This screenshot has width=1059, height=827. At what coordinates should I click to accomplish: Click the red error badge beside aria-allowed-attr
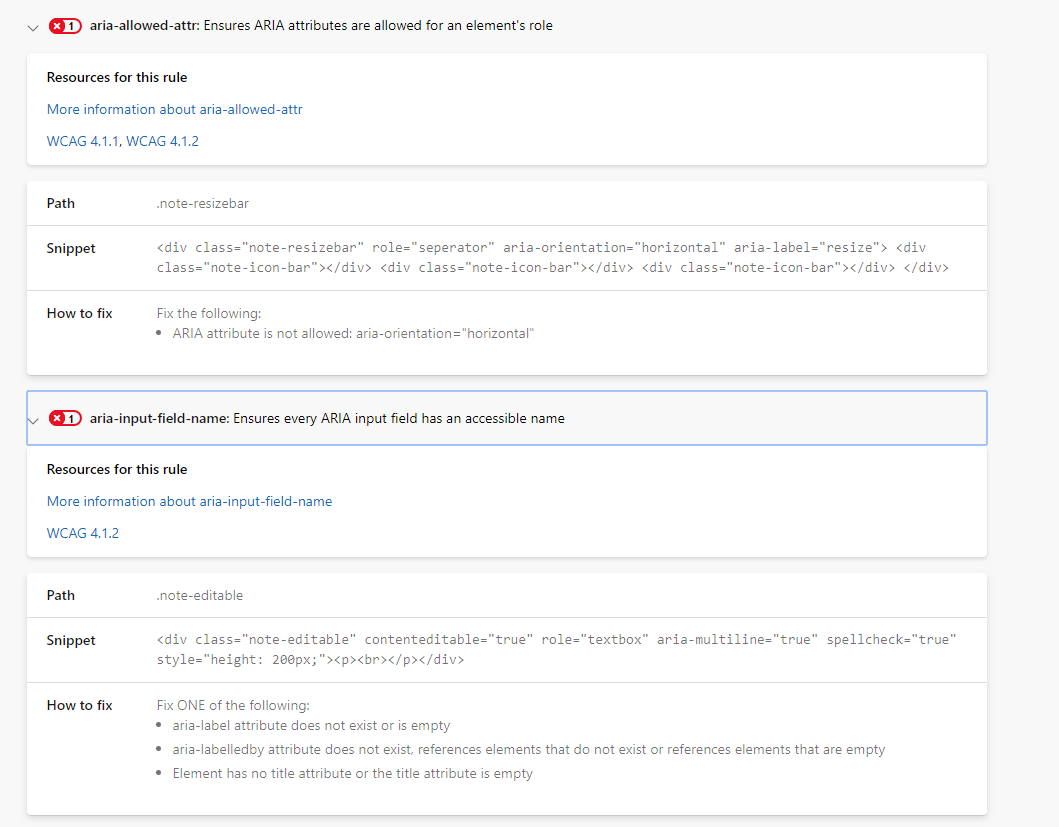pyautogui.click(x=65, y=26)
